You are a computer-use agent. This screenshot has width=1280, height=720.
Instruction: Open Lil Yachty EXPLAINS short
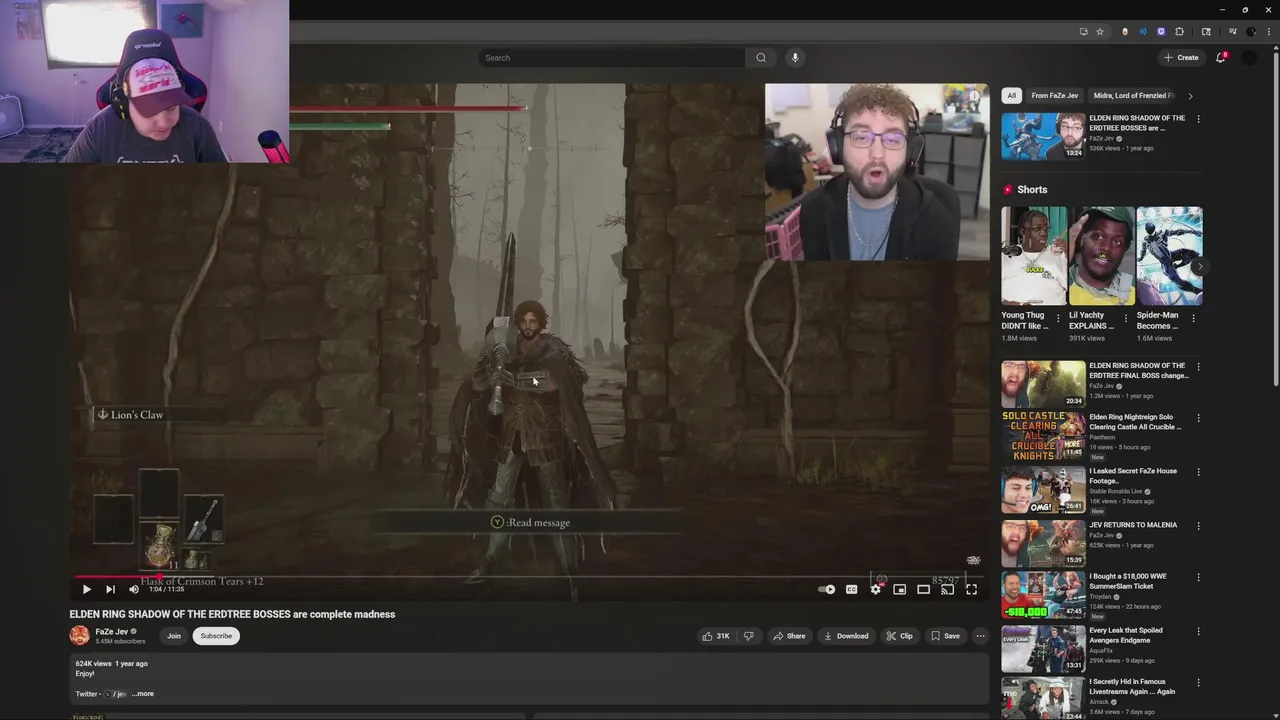pos(1102,256)
